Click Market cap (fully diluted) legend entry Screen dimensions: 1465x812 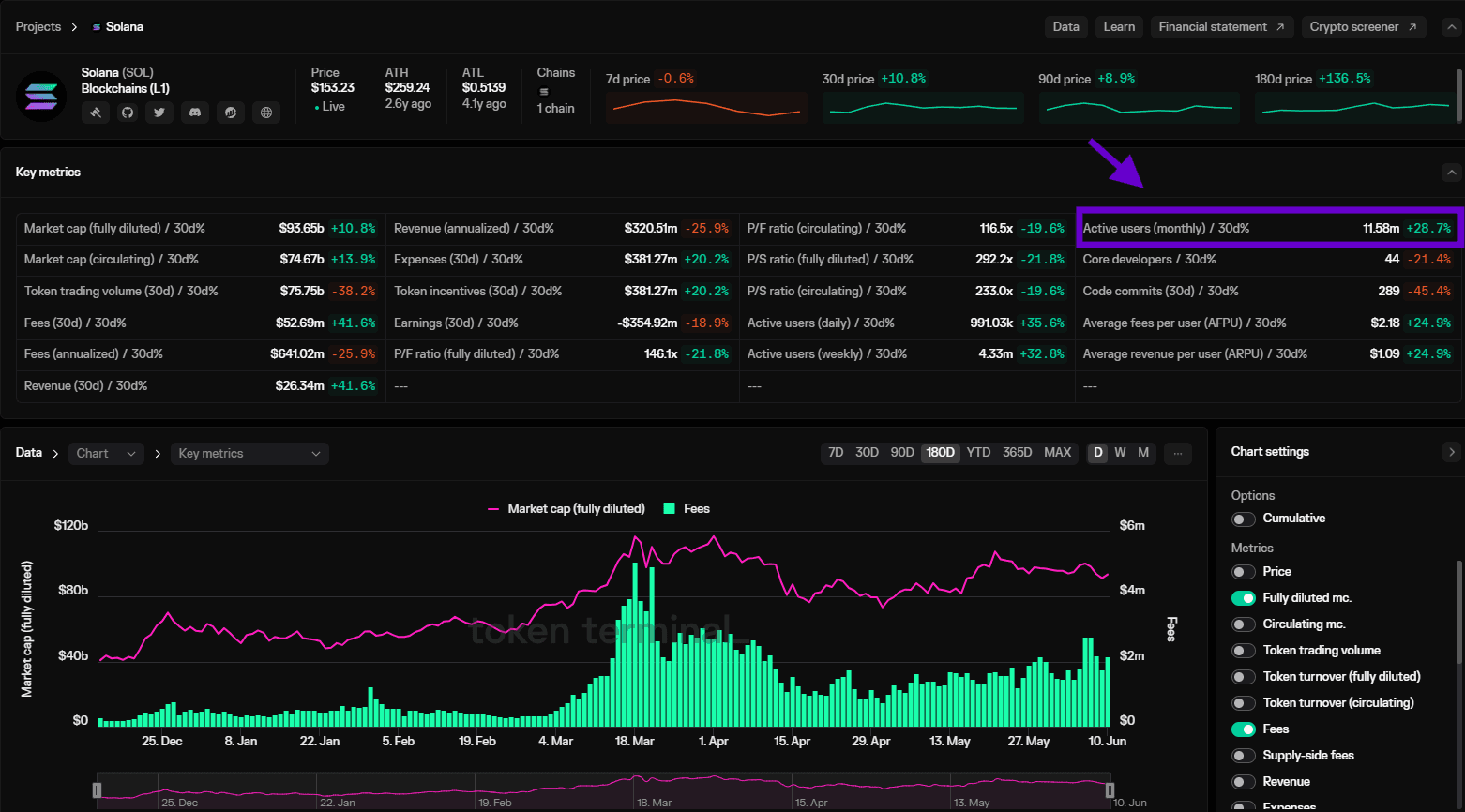click(566, 509)
